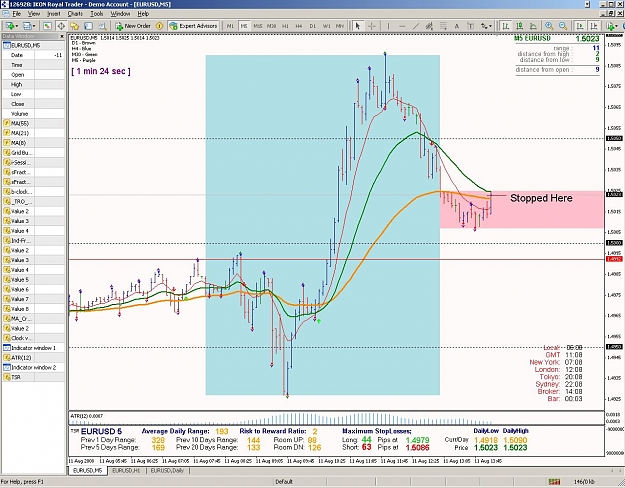Open the Profiles toolbar icon
Viewport: 625px width, 488px height.
pyautogui.click(x=27, y=26)
